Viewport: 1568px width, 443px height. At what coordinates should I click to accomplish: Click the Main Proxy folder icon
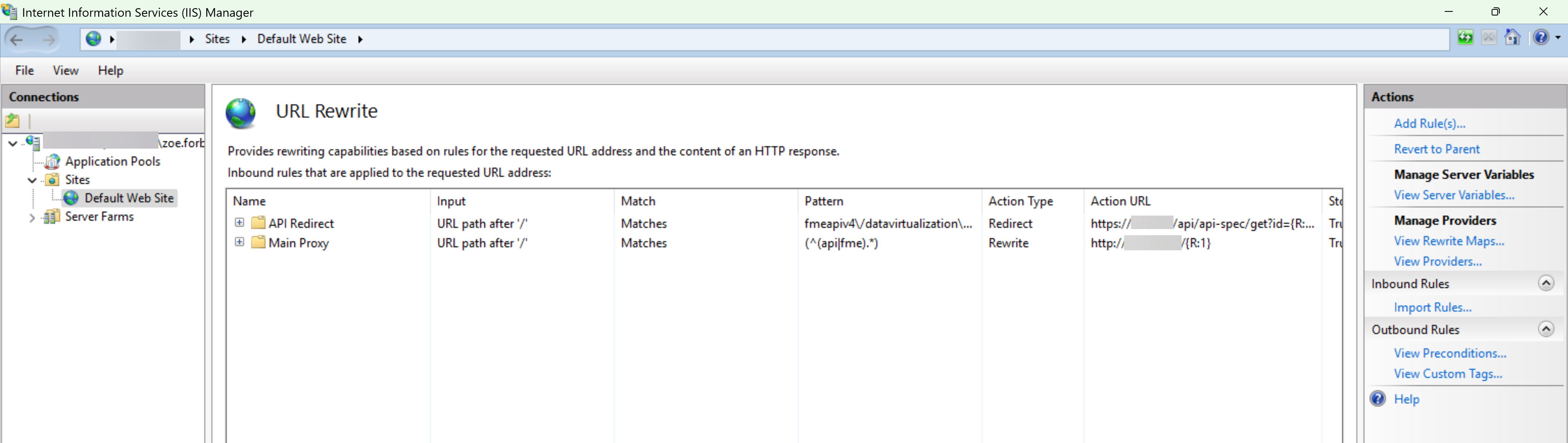(x=258, y=242)
